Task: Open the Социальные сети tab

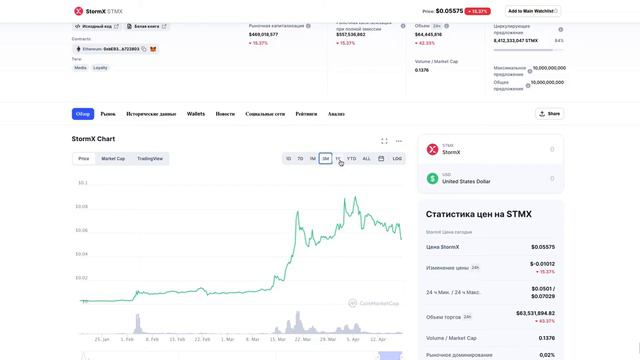Action: click(265, 114)
